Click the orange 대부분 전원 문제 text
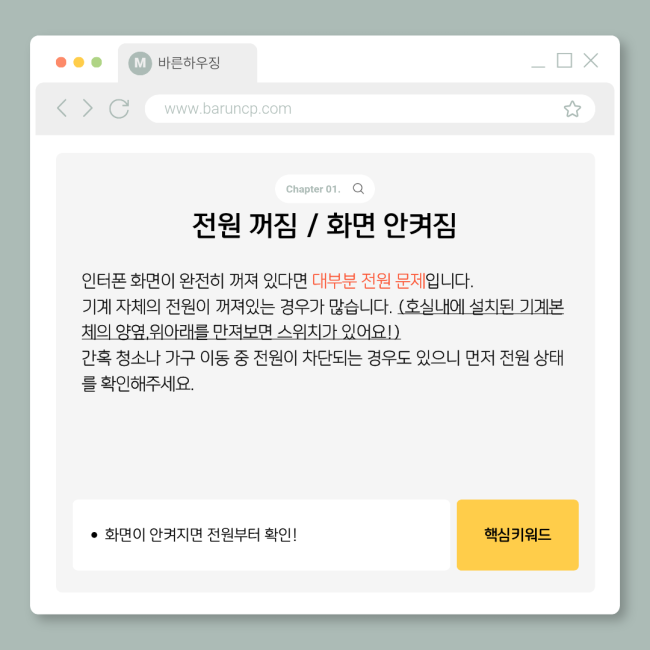This screenshot has width=650, height=650. click(x=369, y=281)
